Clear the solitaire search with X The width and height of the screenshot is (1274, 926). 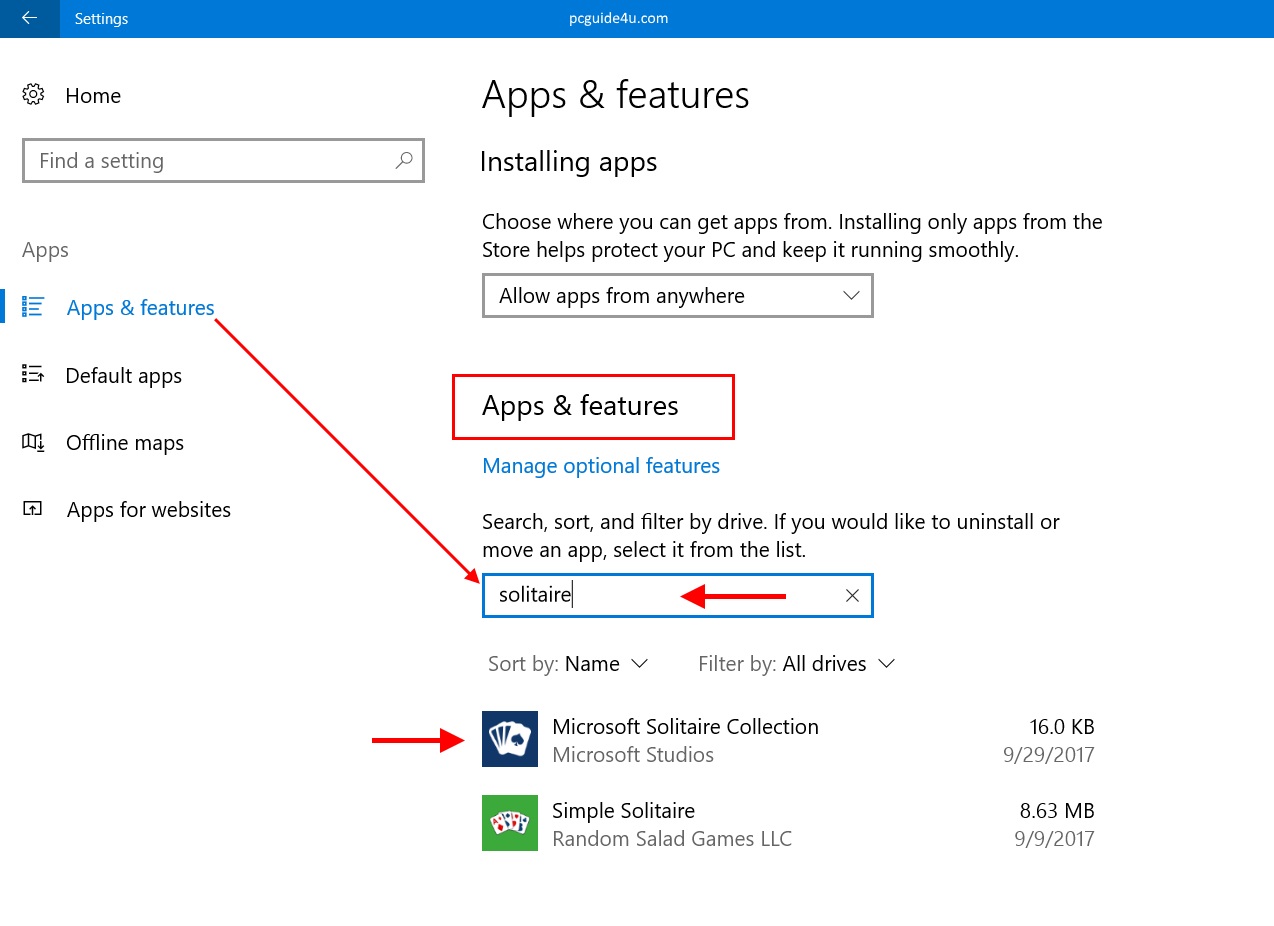click(x=852, y=596)
